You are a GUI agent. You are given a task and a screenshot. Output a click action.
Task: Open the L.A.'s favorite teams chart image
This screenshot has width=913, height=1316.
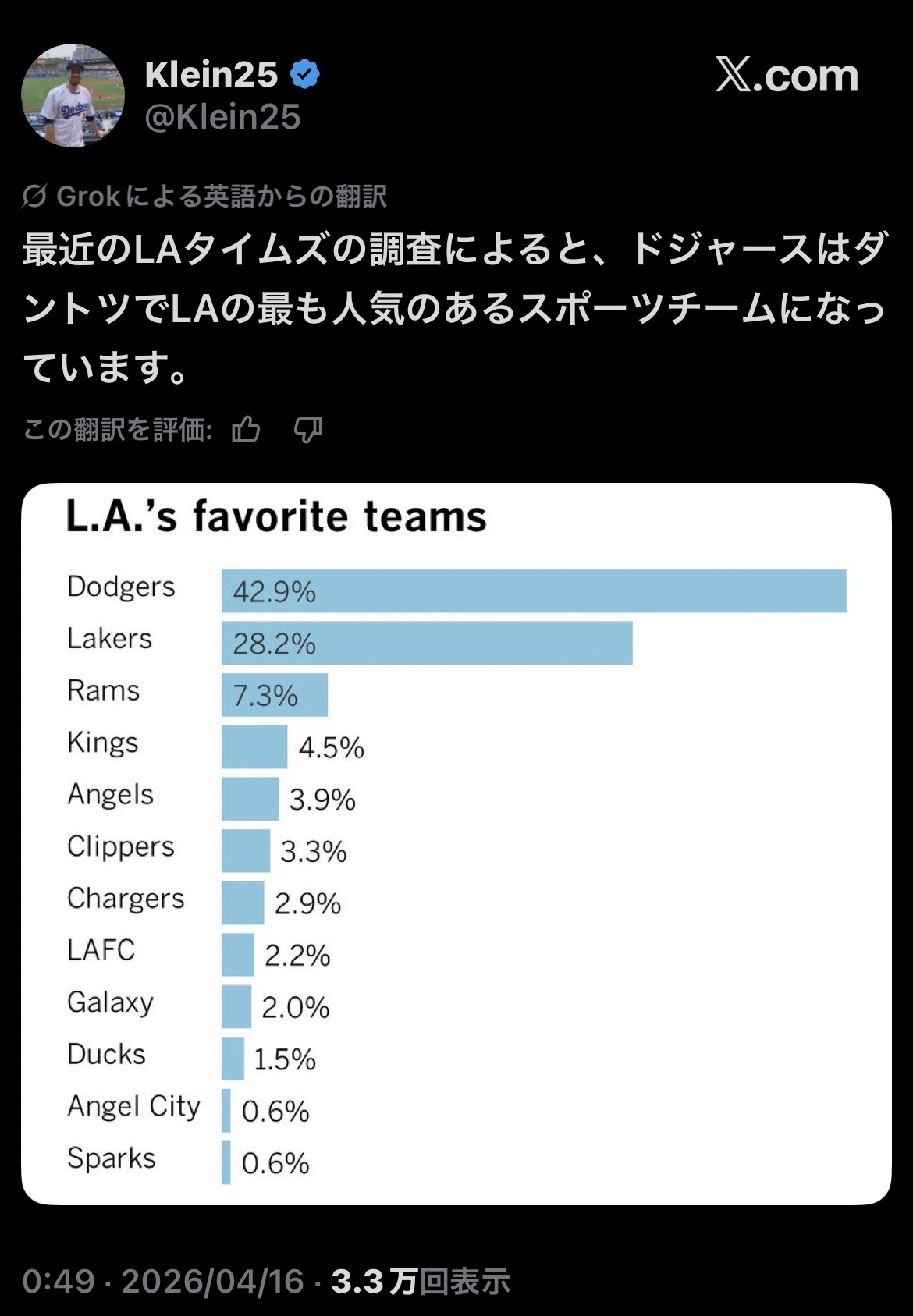coord(456,843)
